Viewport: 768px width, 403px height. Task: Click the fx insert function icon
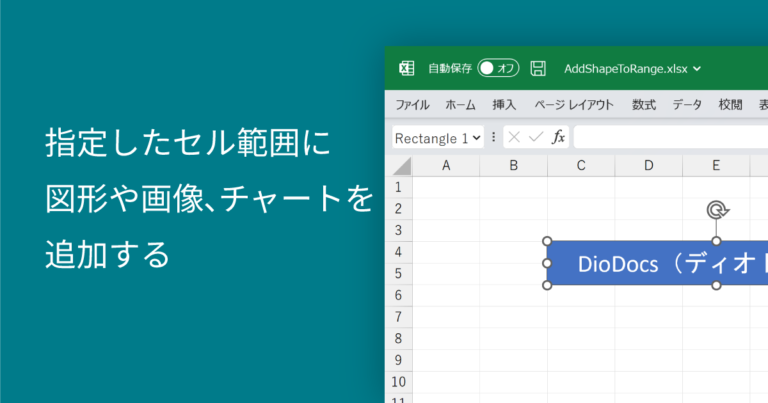coord(558,137)
